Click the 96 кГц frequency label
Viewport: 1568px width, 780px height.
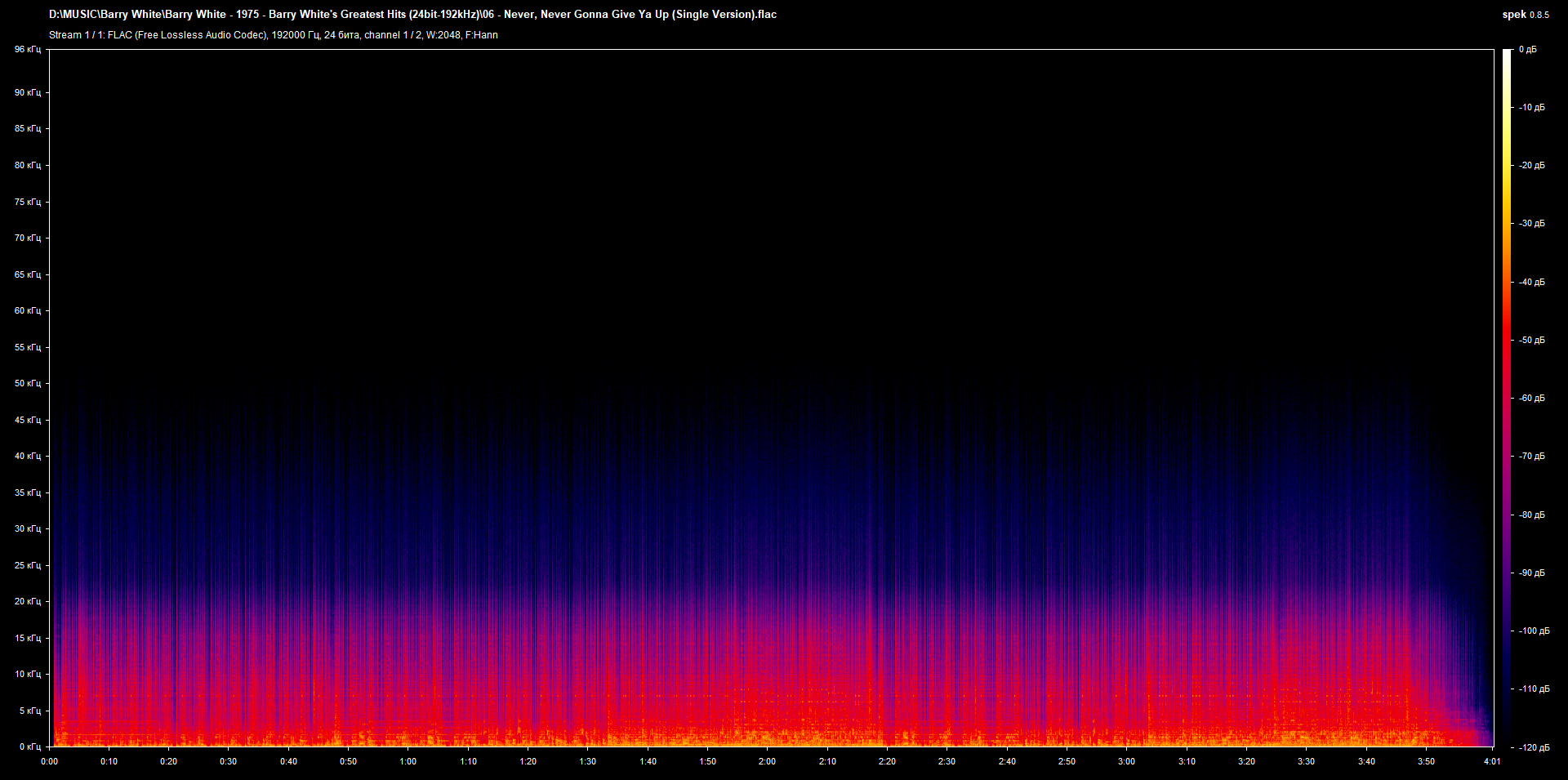[28, 50]
